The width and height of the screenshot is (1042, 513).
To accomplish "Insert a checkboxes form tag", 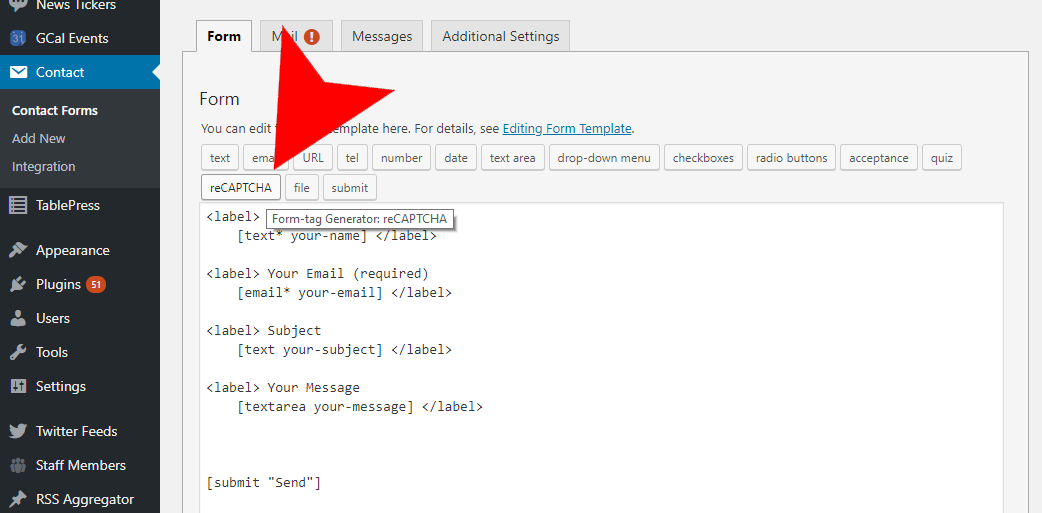I will point(703,158).
